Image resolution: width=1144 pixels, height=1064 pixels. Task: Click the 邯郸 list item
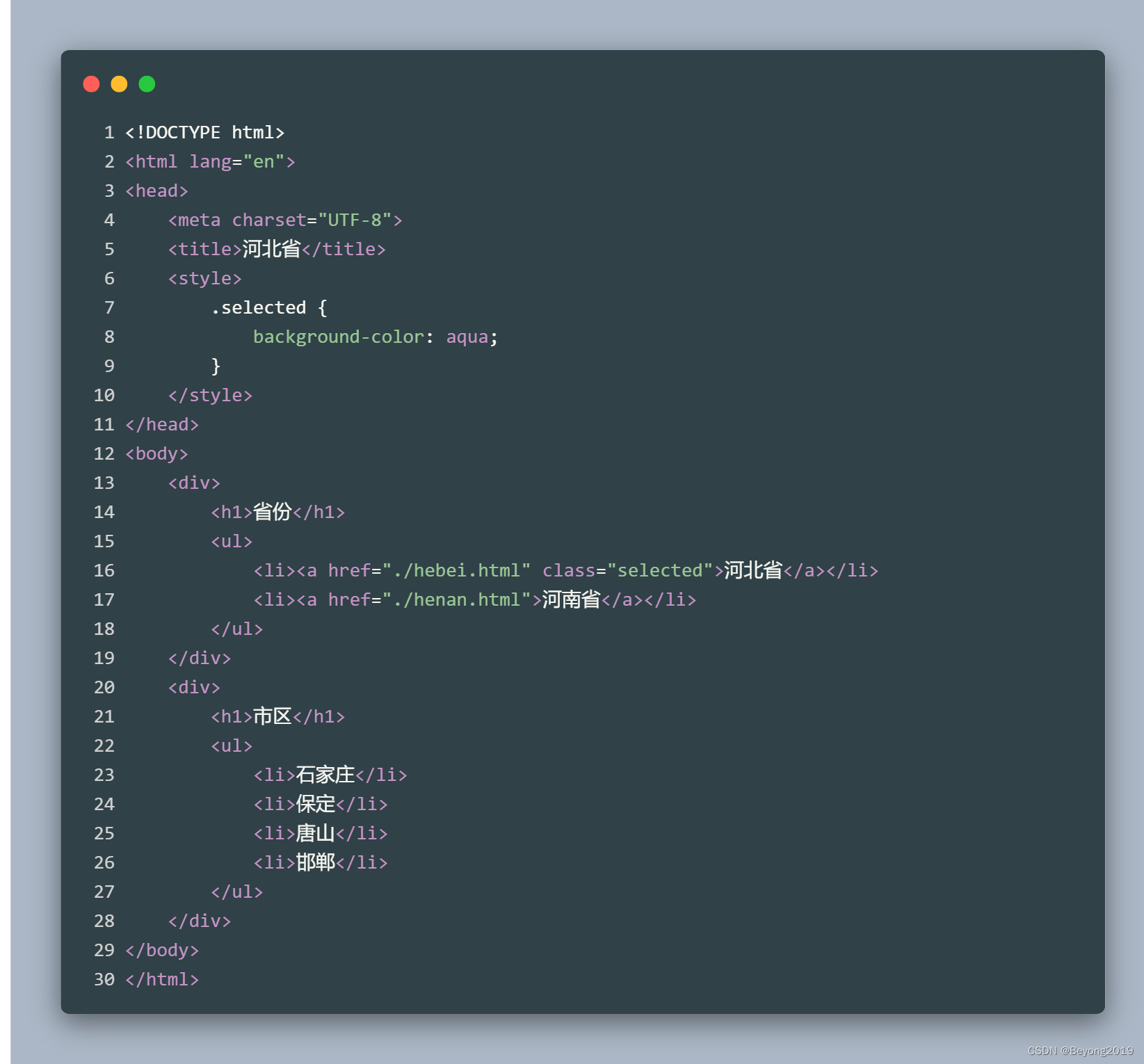click(321, 862)
